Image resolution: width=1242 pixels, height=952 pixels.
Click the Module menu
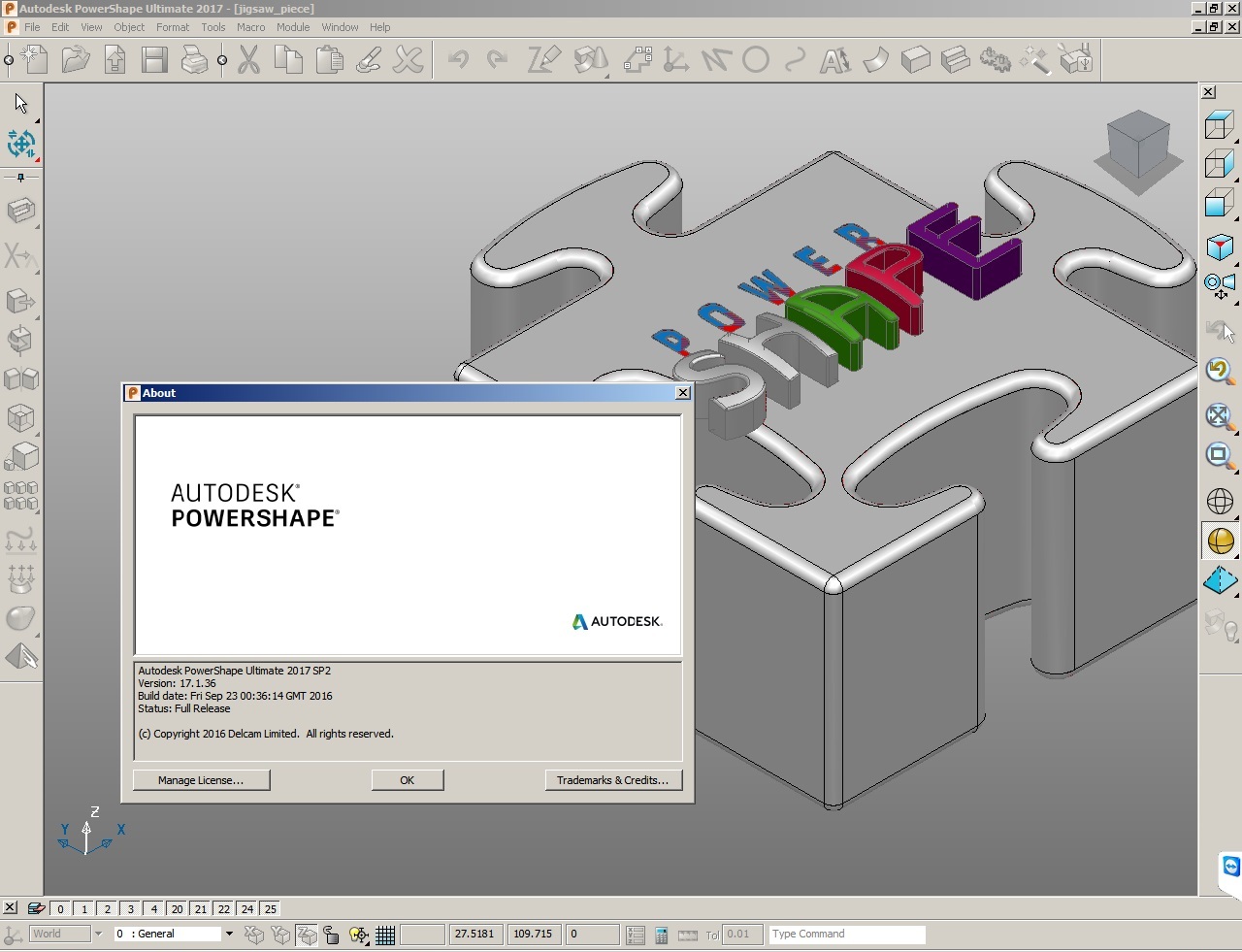293,27
